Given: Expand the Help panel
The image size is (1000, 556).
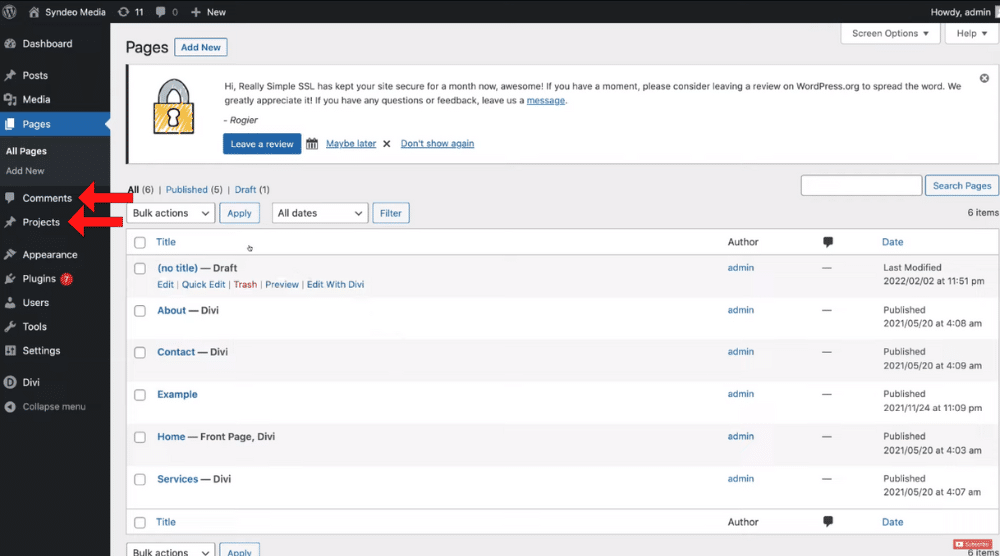Looking at the screenshot, I should (x=971, y=33).
